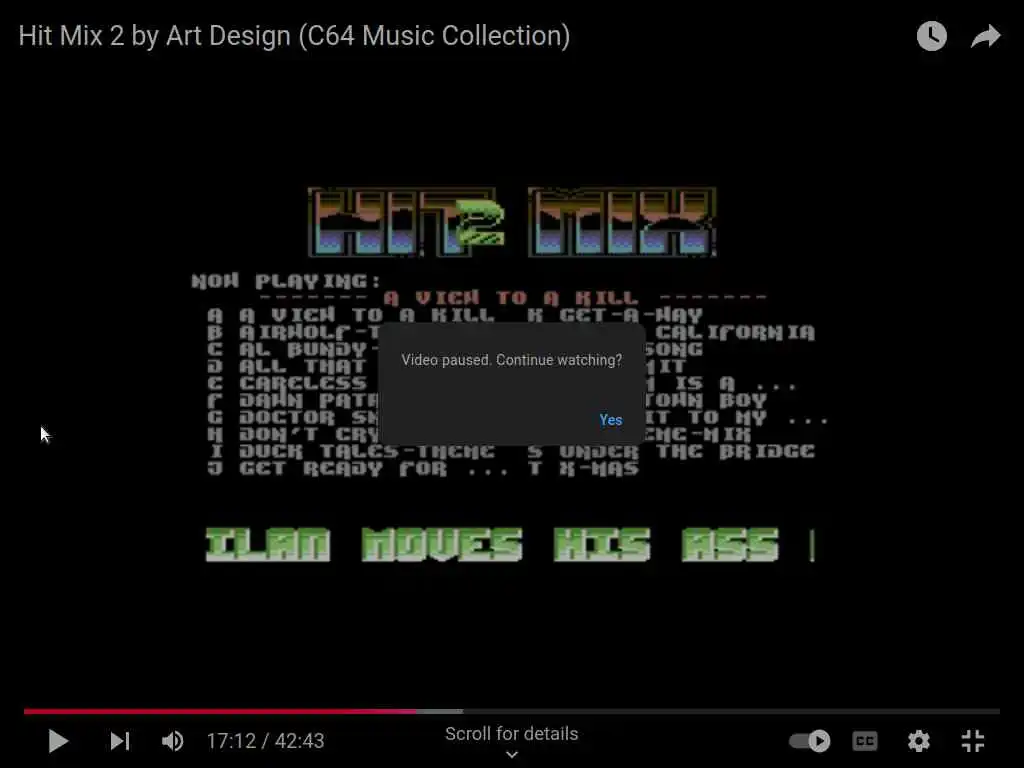1024x768 pixels.
Task: Click the 'Scroll for details' text
Action: pos(511,733)
